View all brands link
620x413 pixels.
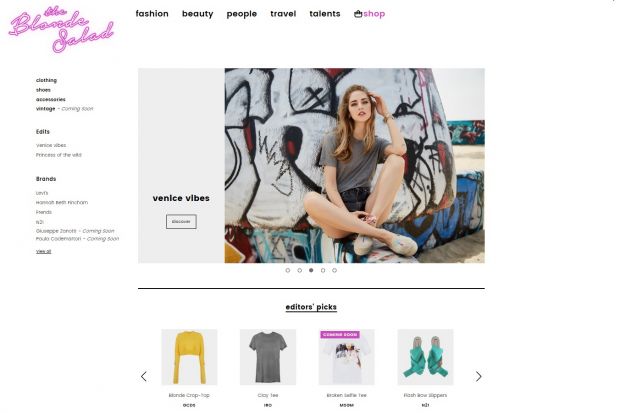tap(43, 251)
